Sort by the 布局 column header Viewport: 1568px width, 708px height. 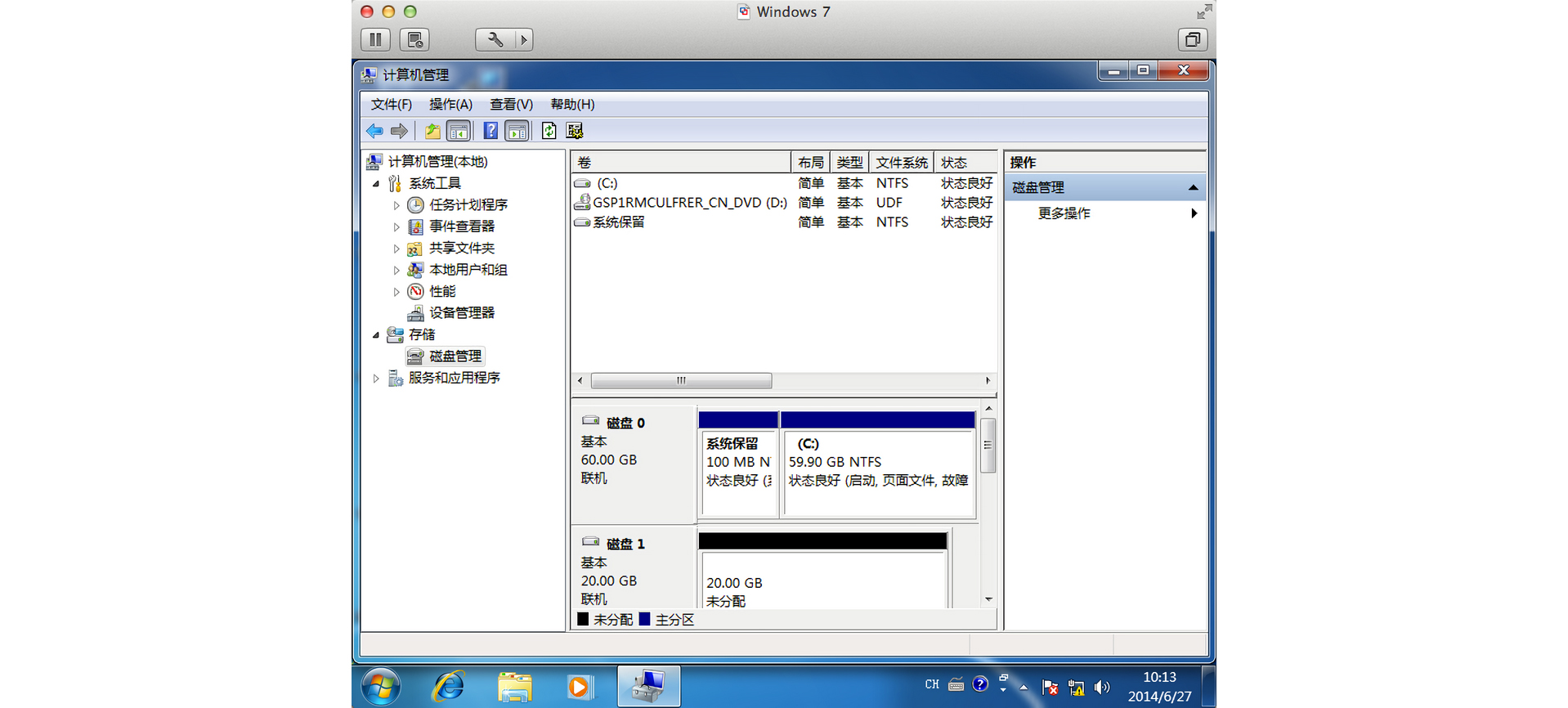tap(811, 162)
